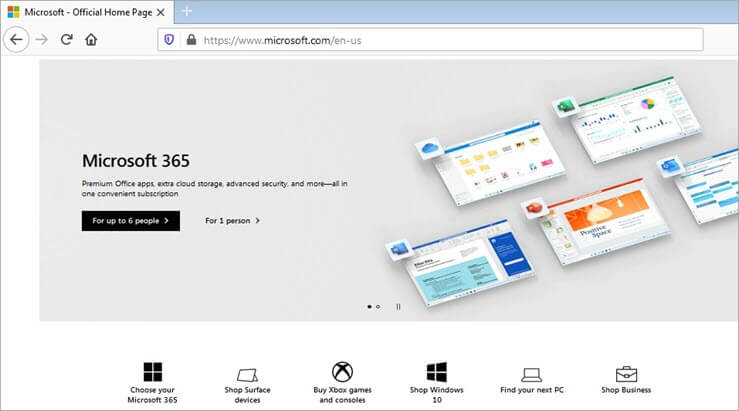Click the Windows 10 logo icon
This screenshot has height=411, width=739.
(x=437, y=372)
